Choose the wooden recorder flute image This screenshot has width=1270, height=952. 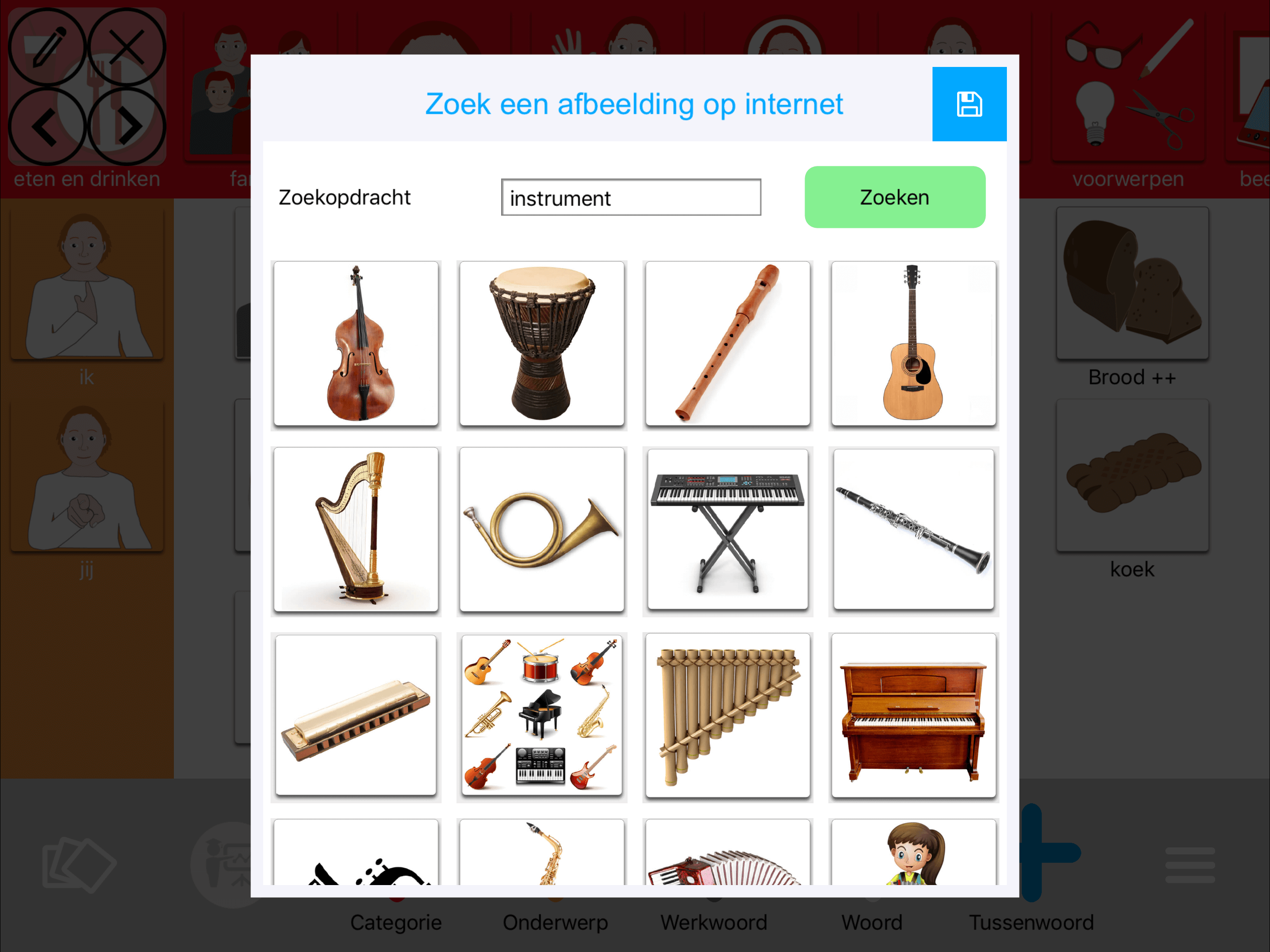[728, 344]
